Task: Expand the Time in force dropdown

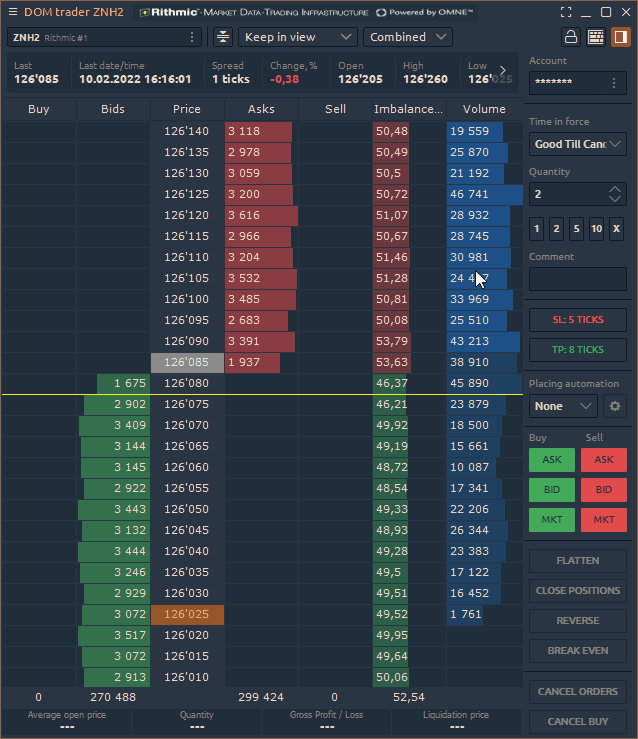Action: (577, 144)
